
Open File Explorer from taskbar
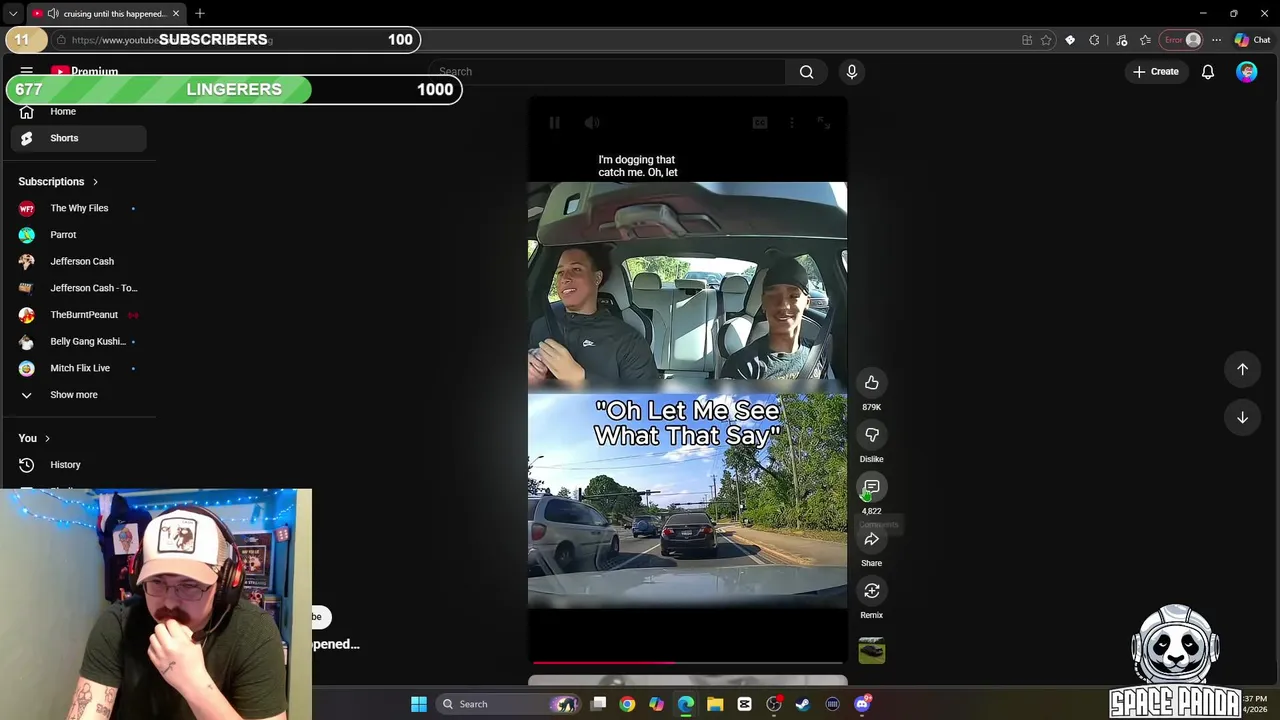715,704
